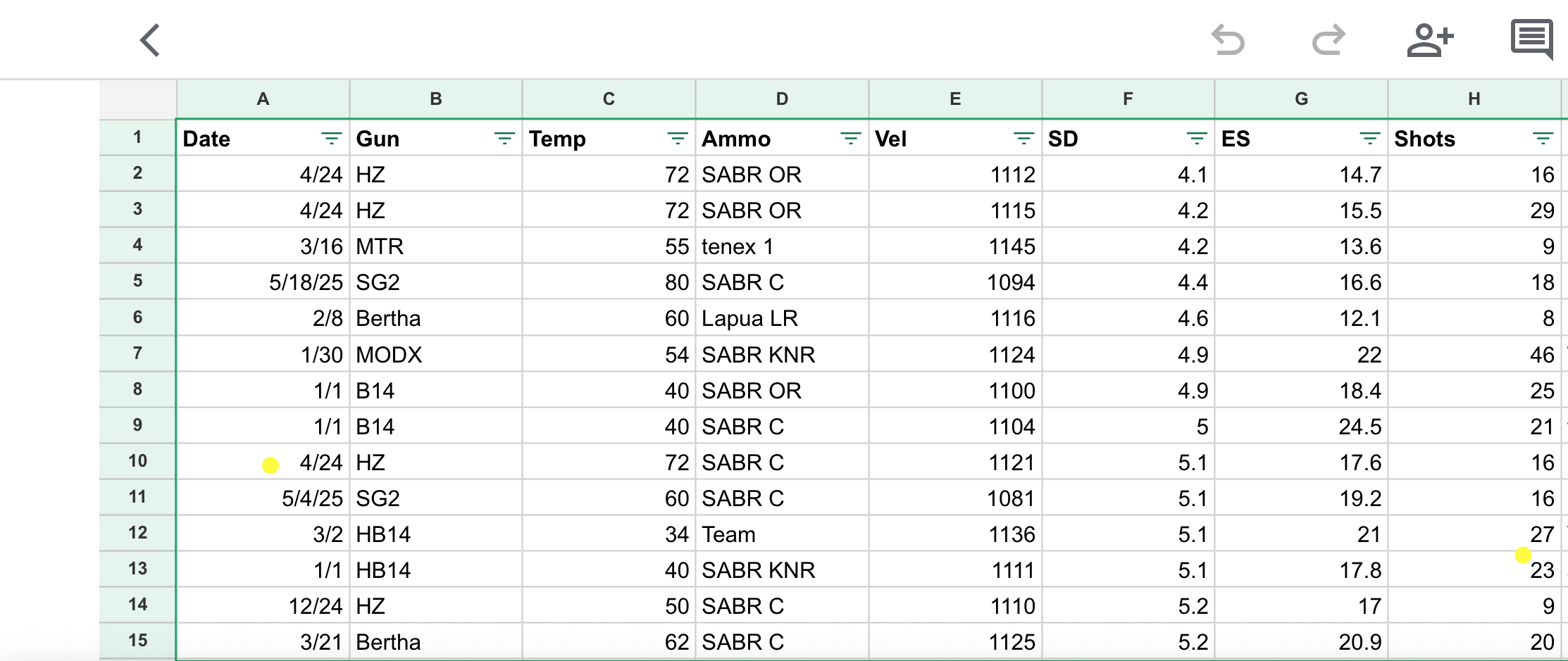Select row 12 header
Screen dimensions: 1568x661
[137, 533]
